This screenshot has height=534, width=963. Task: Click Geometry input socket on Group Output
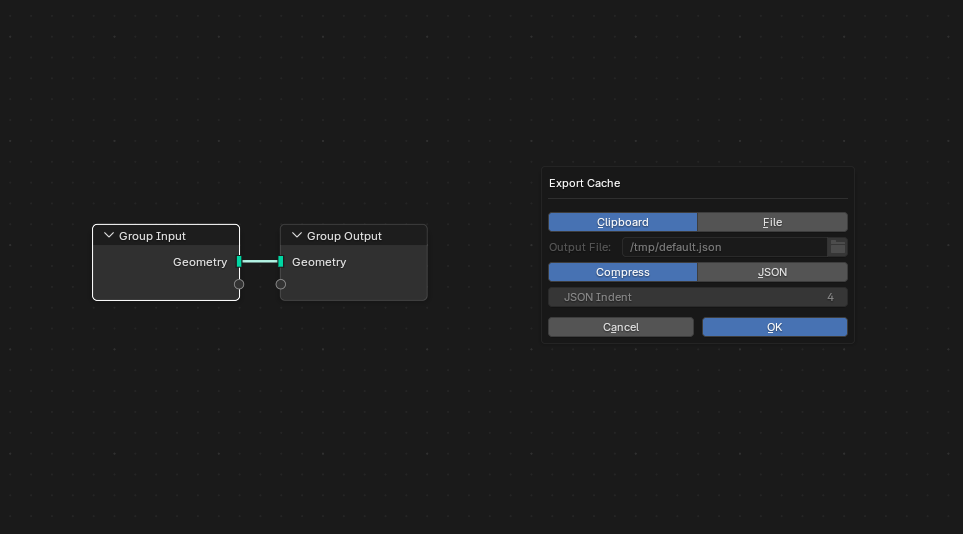pos(281,262)
